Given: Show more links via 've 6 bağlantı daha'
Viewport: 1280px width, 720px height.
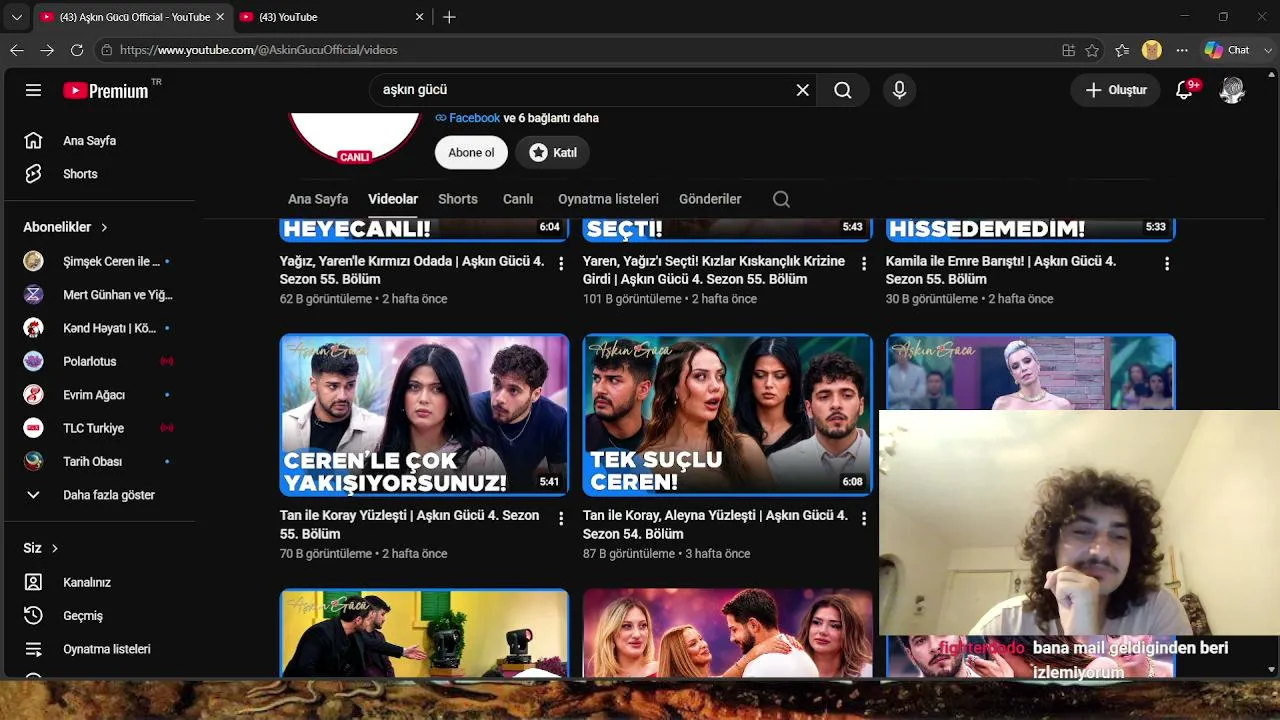Looking at the screenshot, I should coord(551,118).
